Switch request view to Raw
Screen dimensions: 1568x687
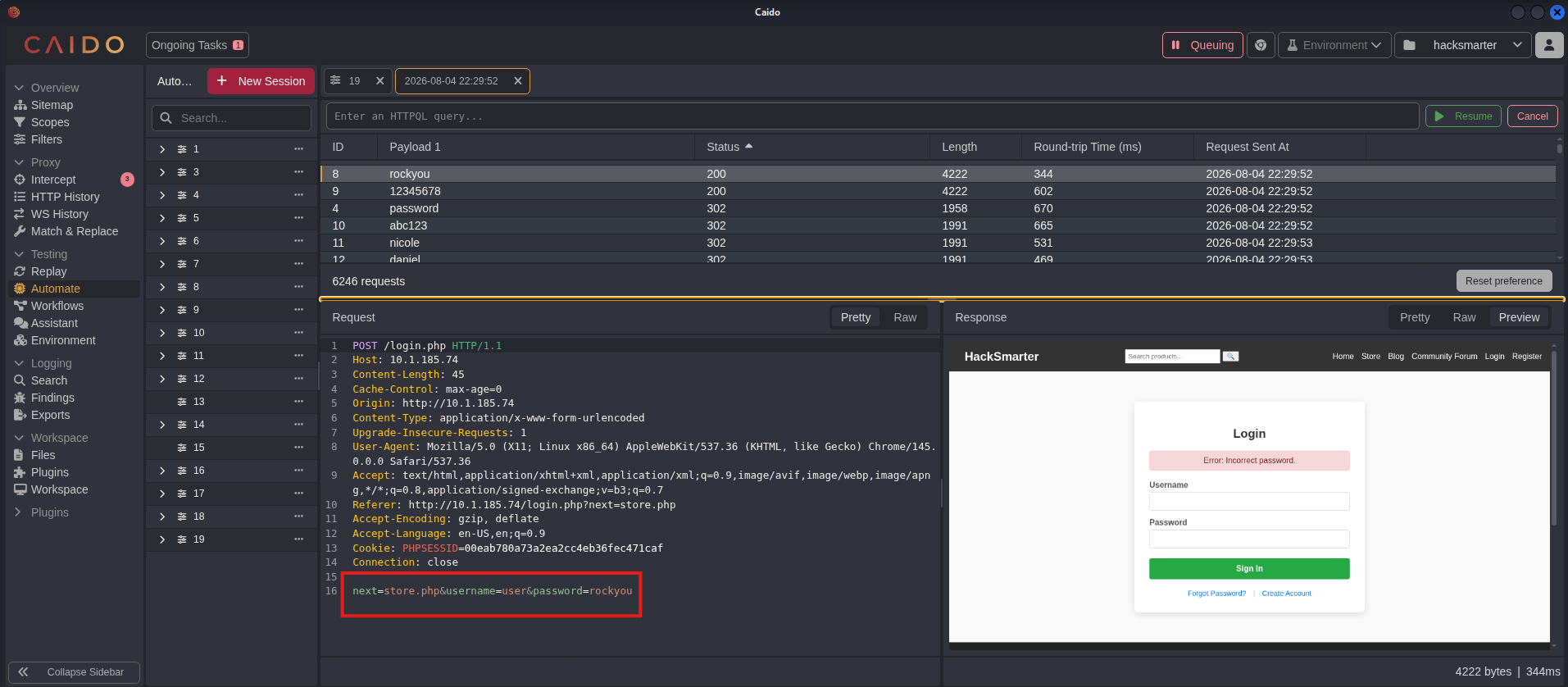[905, 317]
